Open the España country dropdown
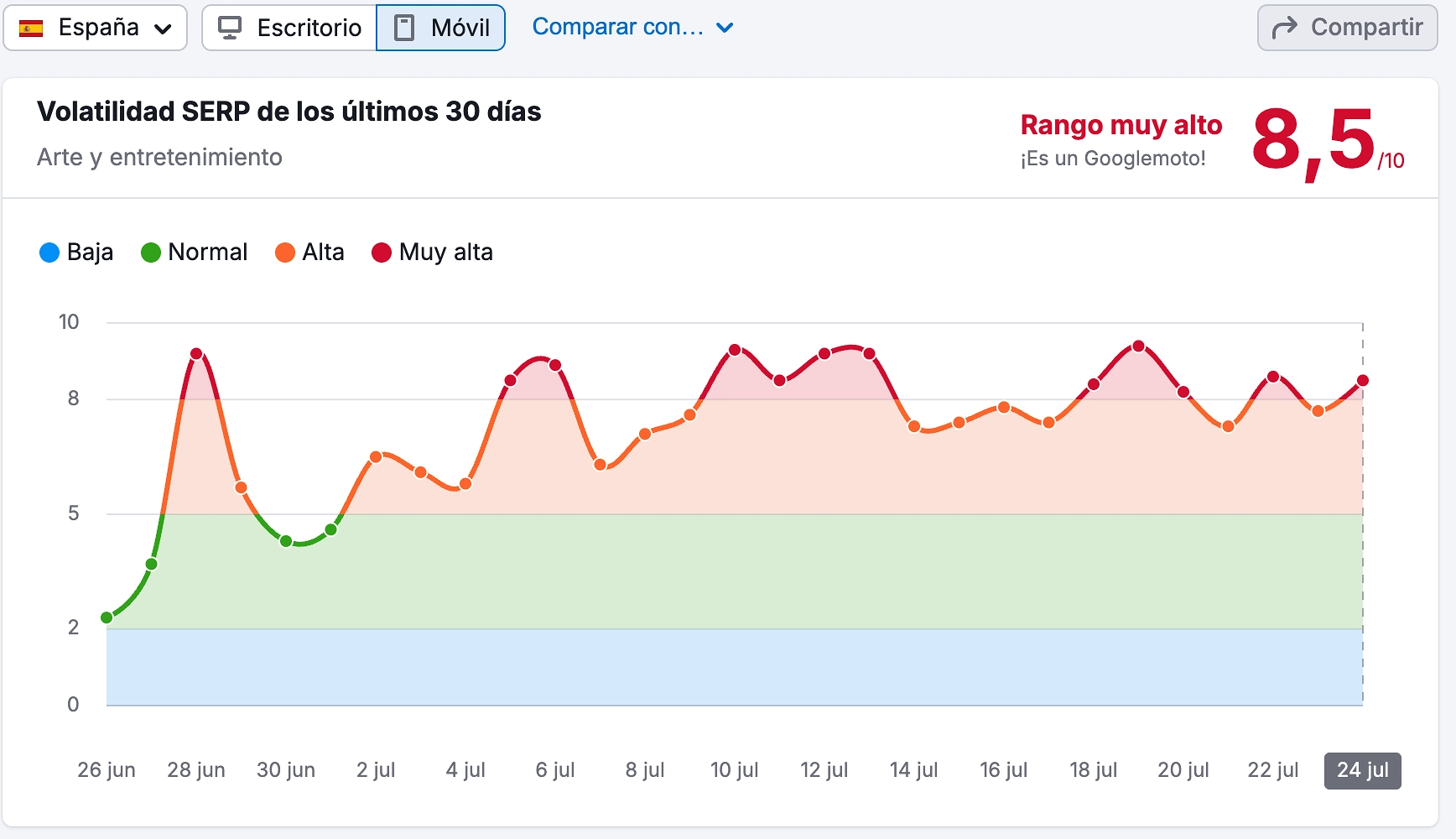Screen dimensions: 1456x839 tap(95, 27)
